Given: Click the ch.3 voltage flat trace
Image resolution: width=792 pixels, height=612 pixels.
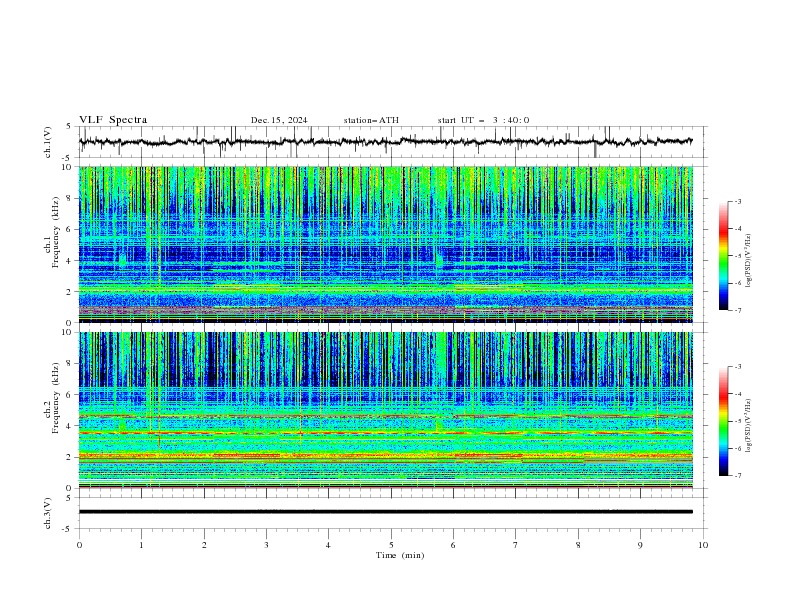Looking at the screenshot, I should pyautogui.click(x=386, y=512).
